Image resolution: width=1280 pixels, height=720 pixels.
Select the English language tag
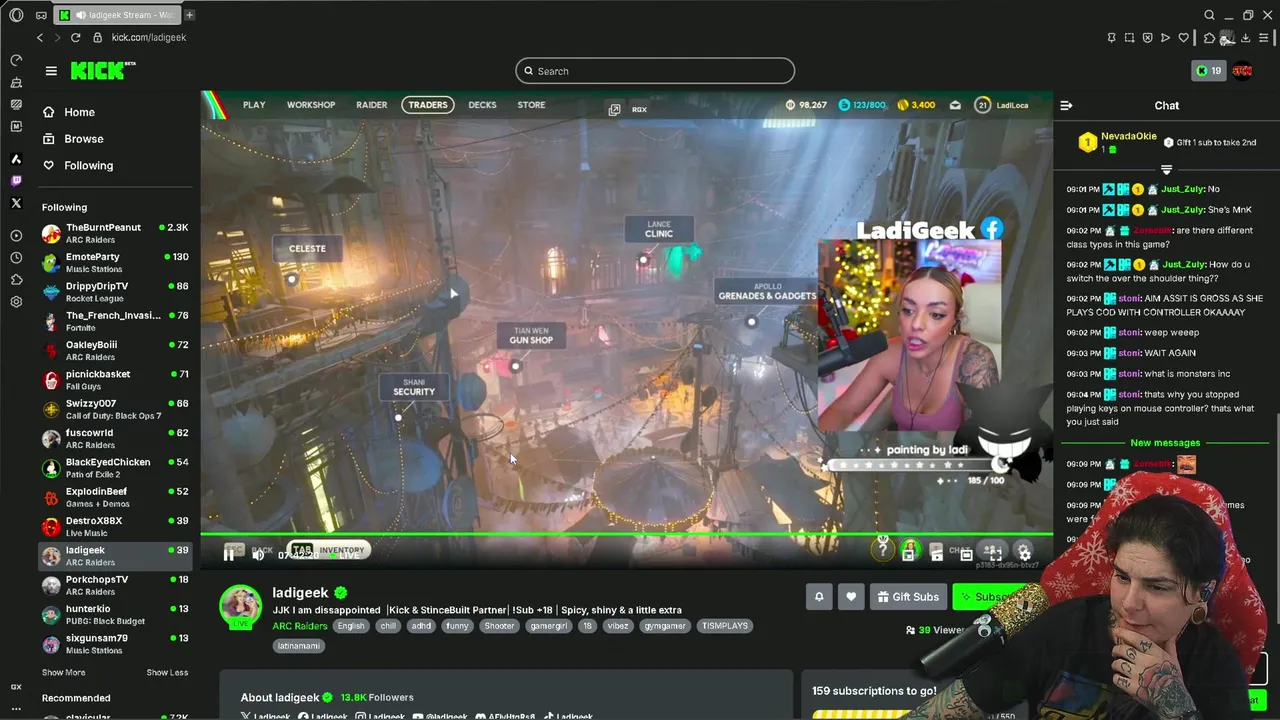coord(351,626)
